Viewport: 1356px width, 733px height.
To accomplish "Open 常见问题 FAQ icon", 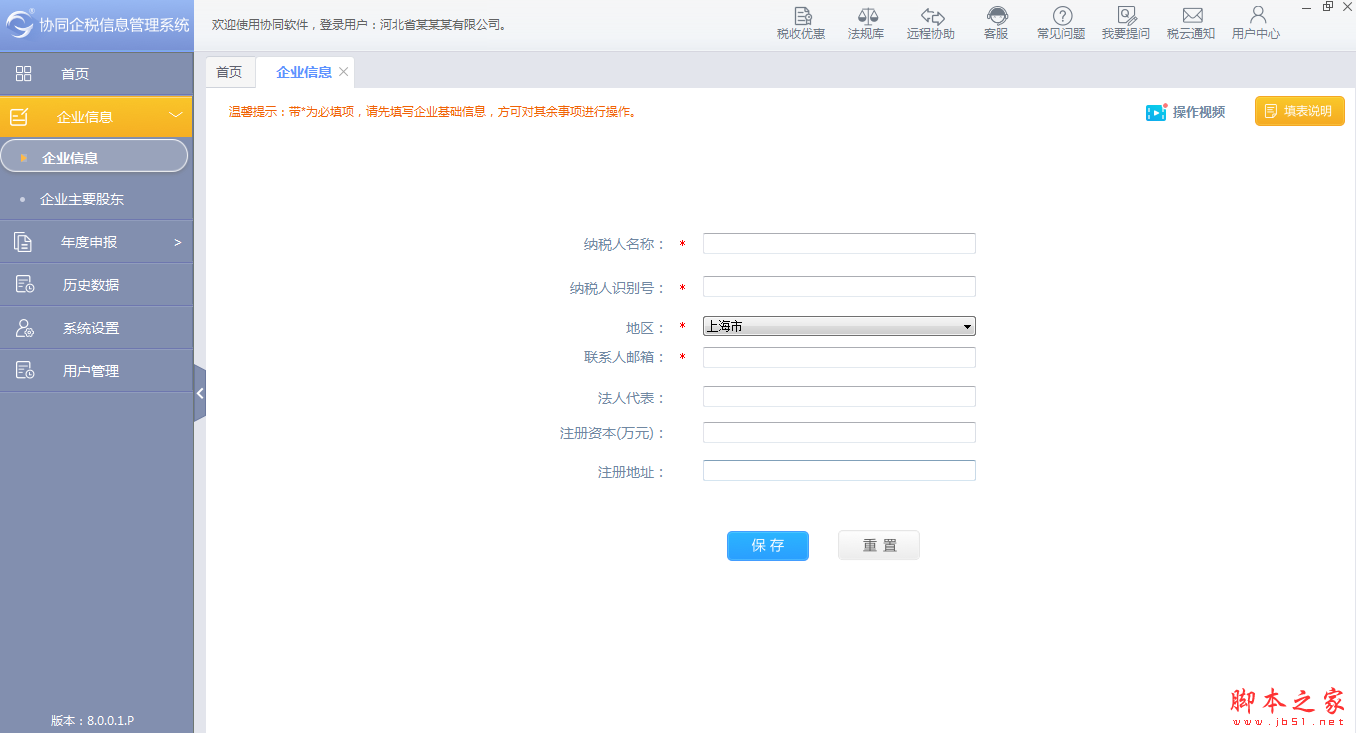I will pos(1061,23).
